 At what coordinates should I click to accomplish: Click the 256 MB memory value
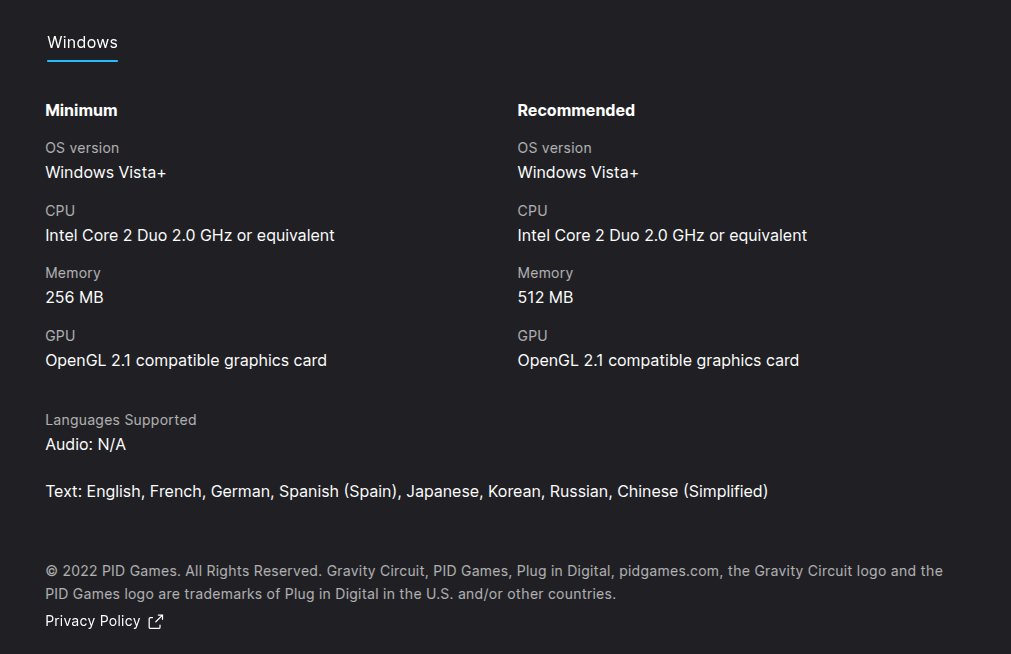pyautogui.click(x=74, y=297)
